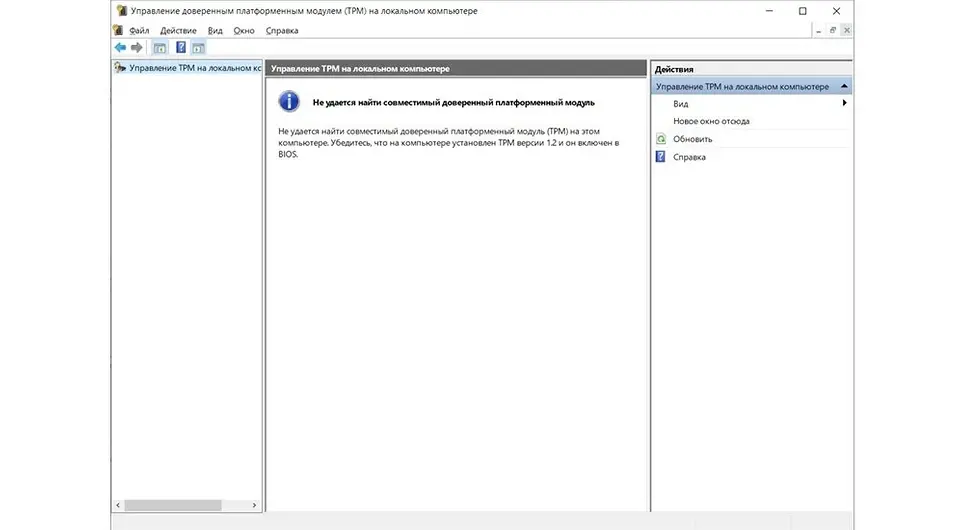Open the Действие menu
Screen dimensions: 960x530
pyautogui.click(x=178, y=31)
